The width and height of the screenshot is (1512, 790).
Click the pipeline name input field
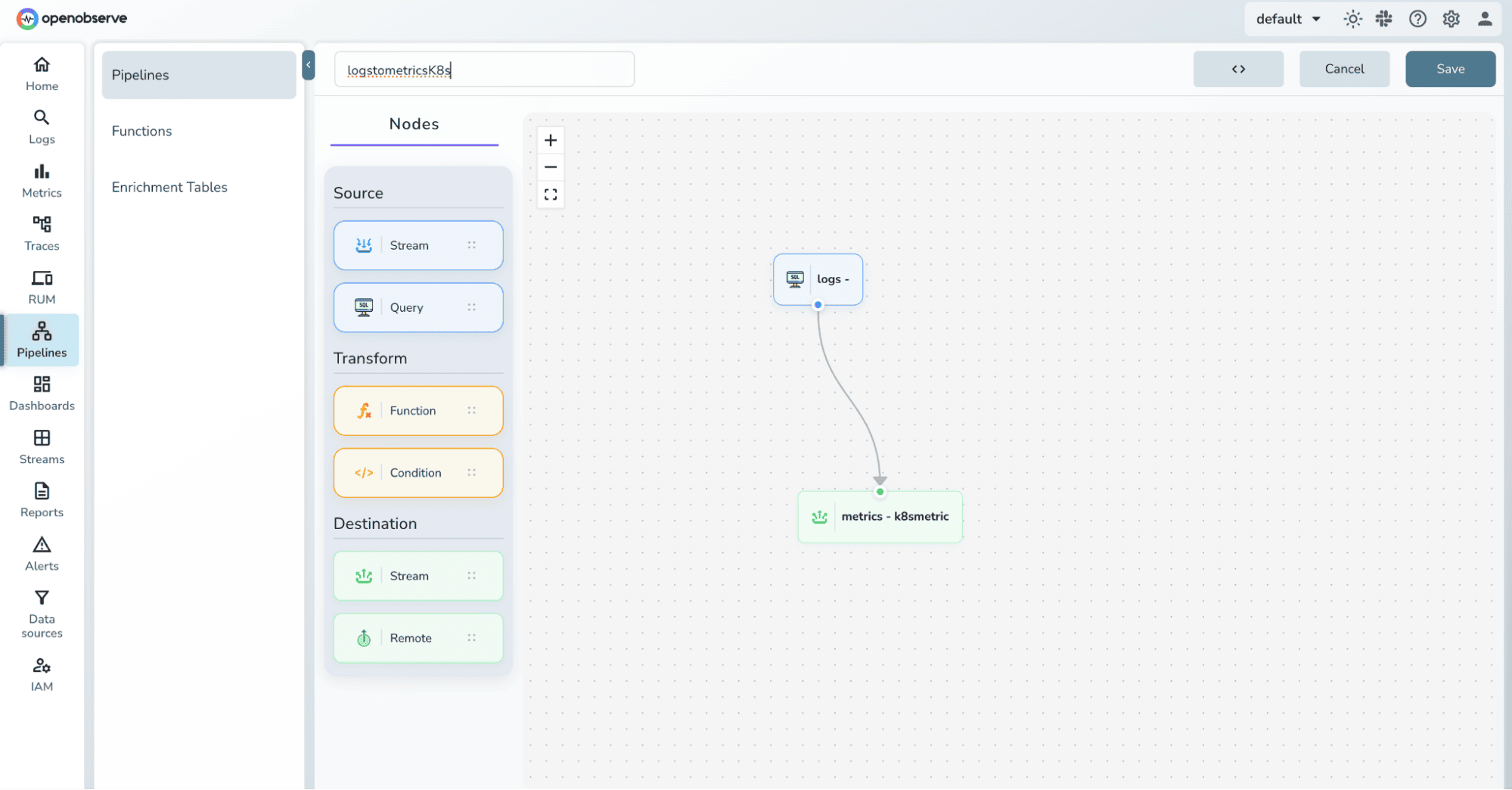(x=484, y=69)
